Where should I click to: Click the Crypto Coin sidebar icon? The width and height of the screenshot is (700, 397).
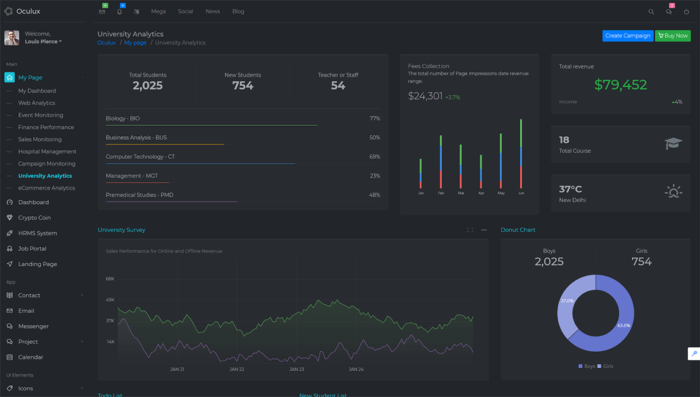coord(9,217)
